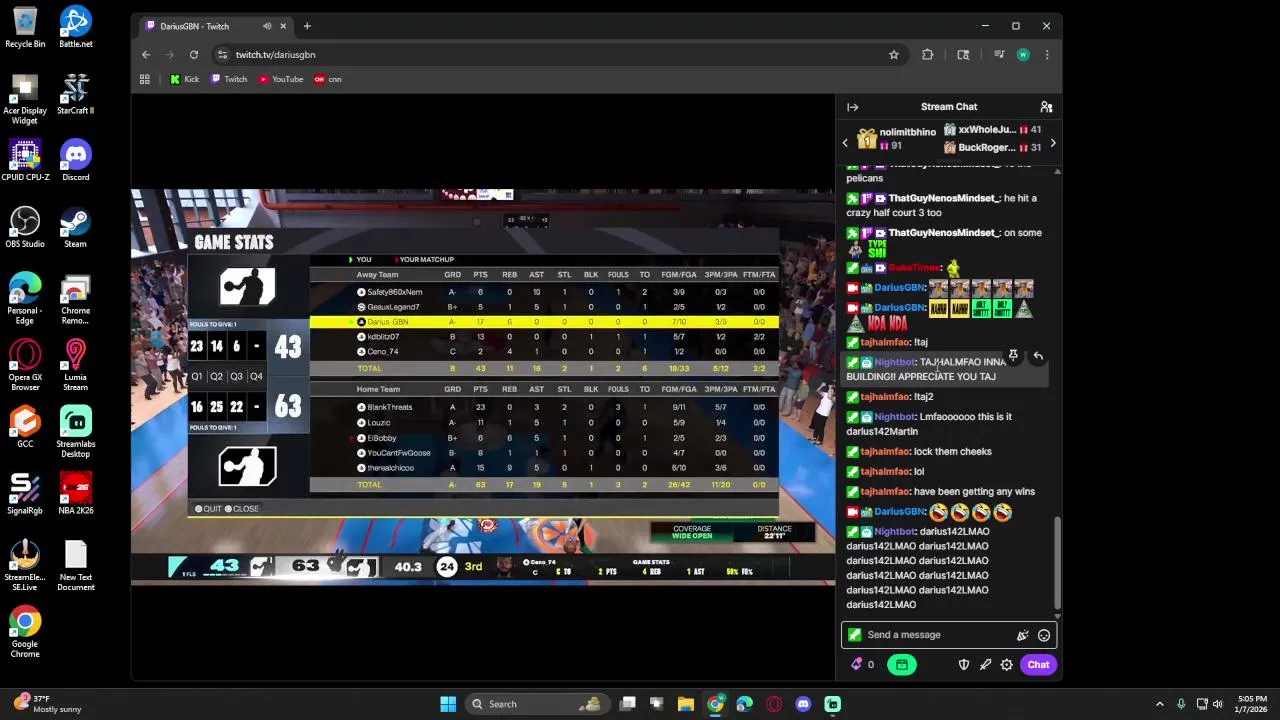
Task: Open the emote picker in chat
Action: (1044, 635)
